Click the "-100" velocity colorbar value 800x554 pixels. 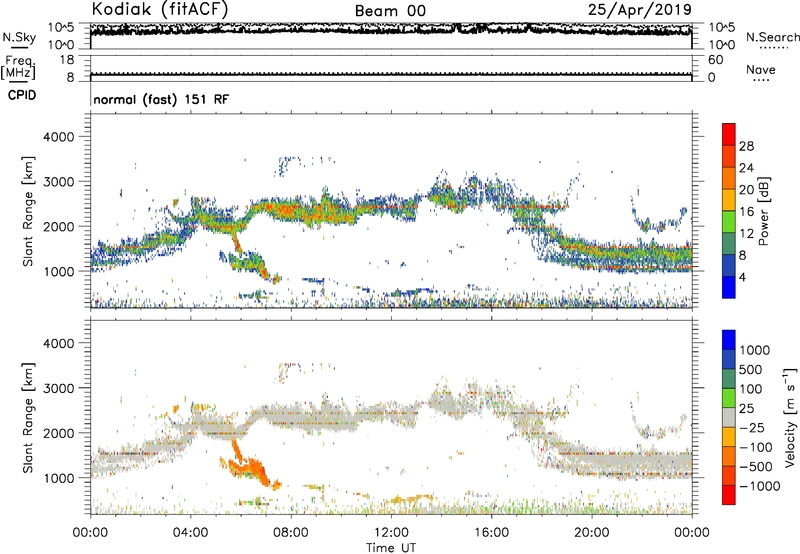[756, 447]
